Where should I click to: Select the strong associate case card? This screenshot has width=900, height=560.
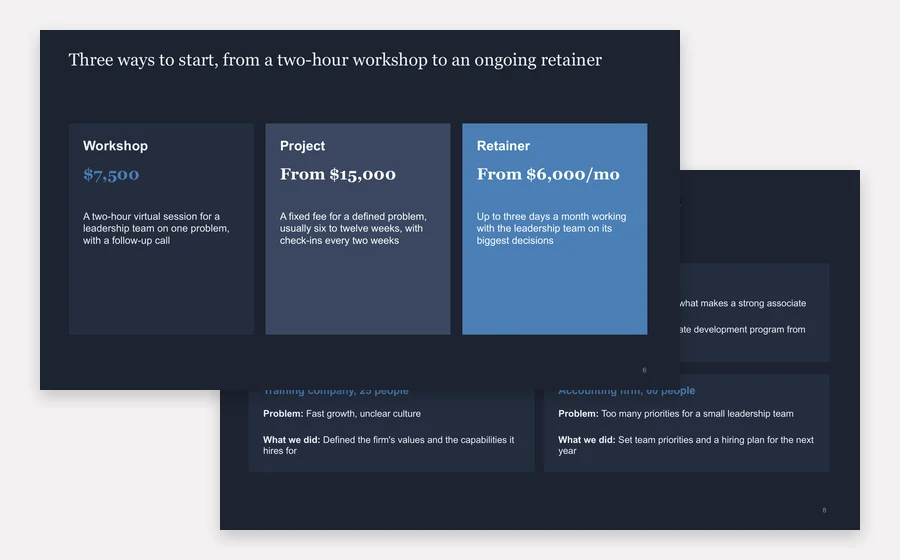(x=755, y=313)
